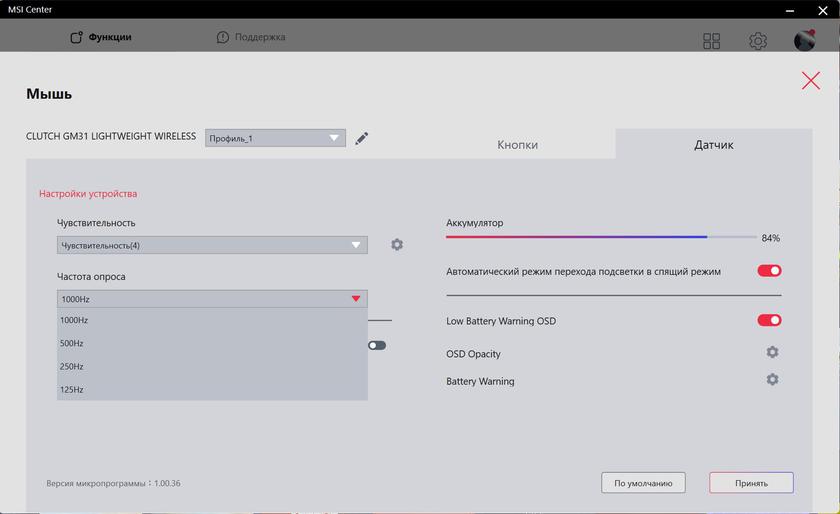Click the pencil icon to edit profile name

[362, 138]
